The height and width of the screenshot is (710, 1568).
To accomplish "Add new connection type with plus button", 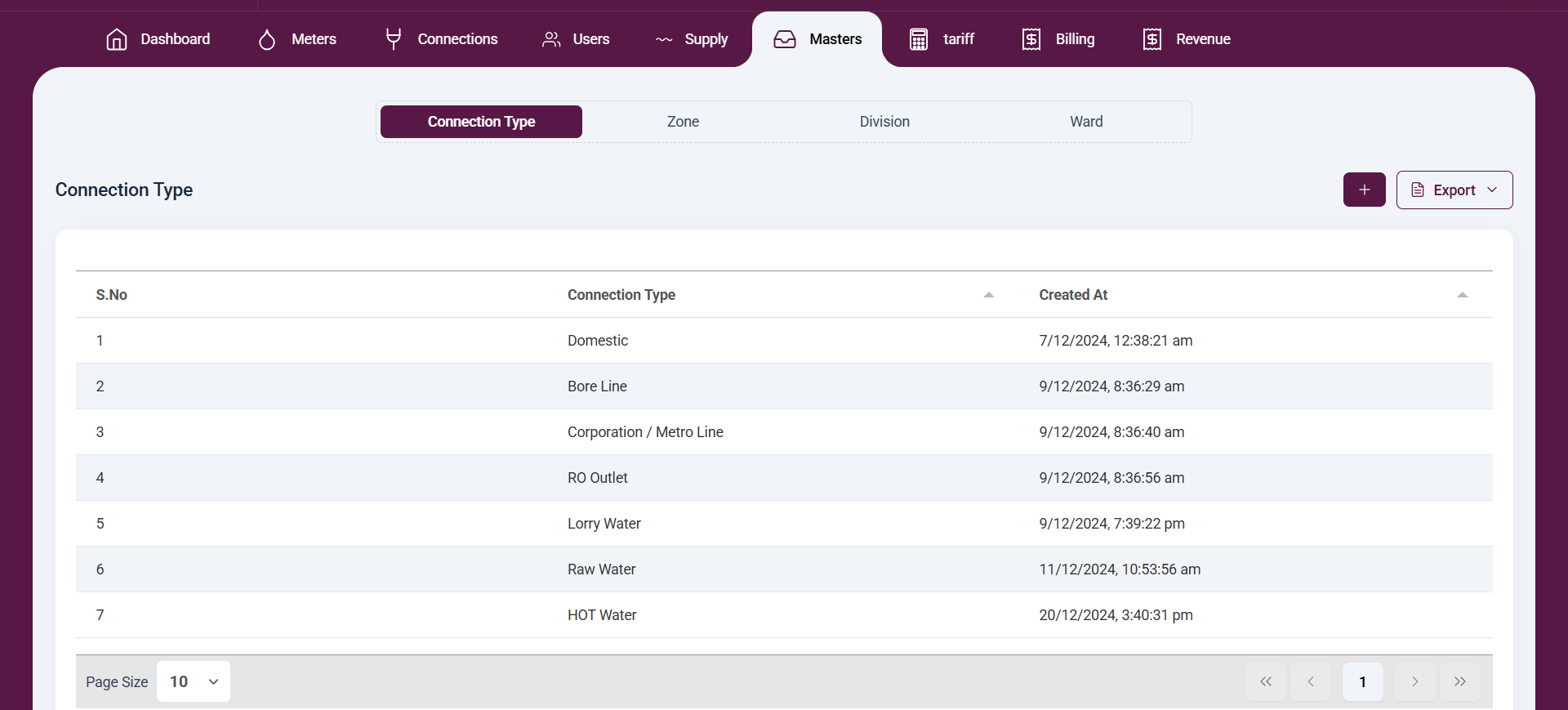I will click(x=1364, y=190).
